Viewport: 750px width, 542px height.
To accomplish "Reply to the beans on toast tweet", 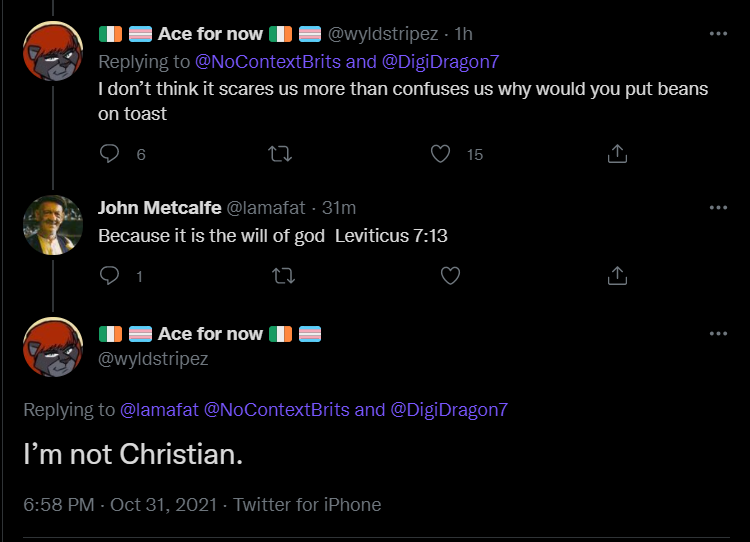I will click(110, 154).
